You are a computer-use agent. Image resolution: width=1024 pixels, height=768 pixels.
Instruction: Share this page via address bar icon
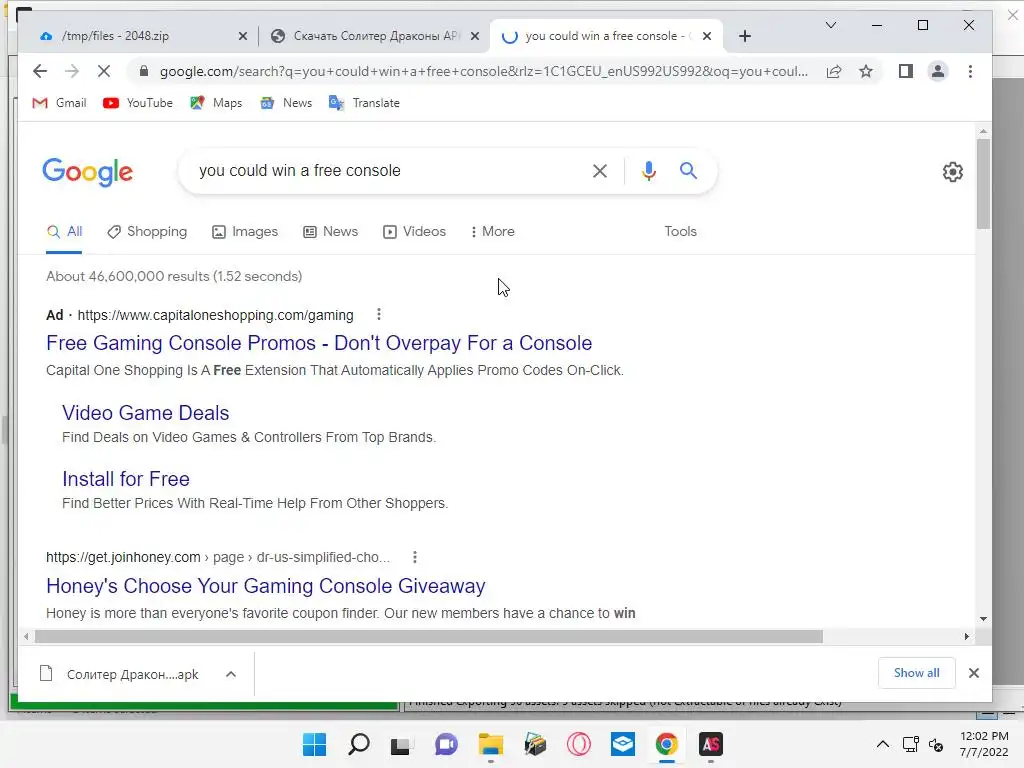click(x=834, y=71)
